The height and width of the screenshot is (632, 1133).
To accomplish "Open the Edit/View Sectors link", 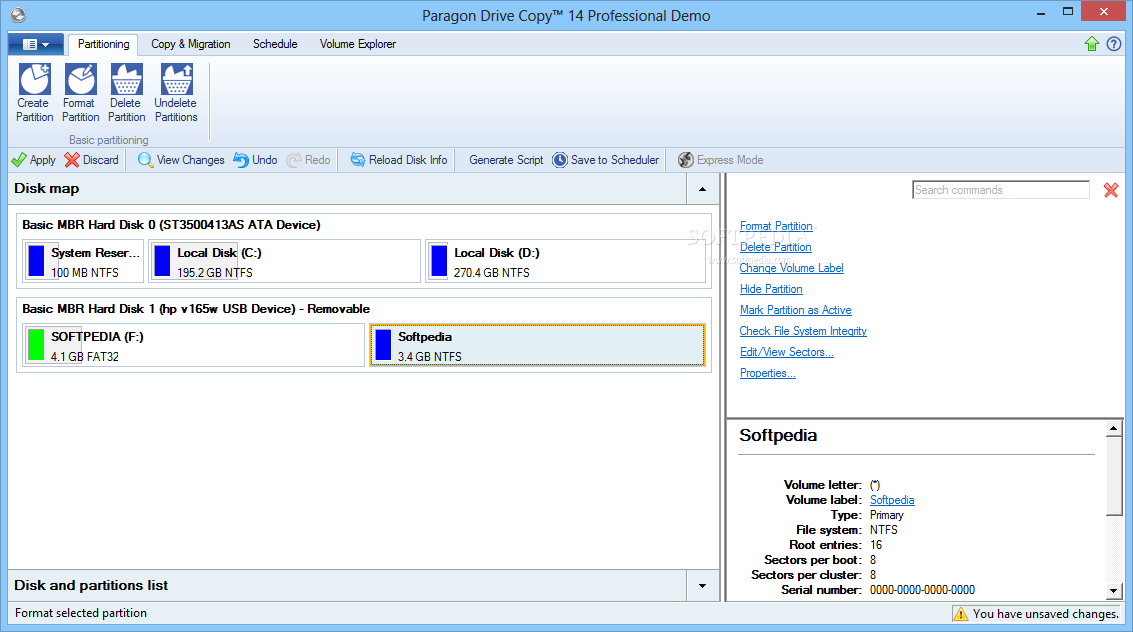I will pyautogui.click(x=786, y=352).
